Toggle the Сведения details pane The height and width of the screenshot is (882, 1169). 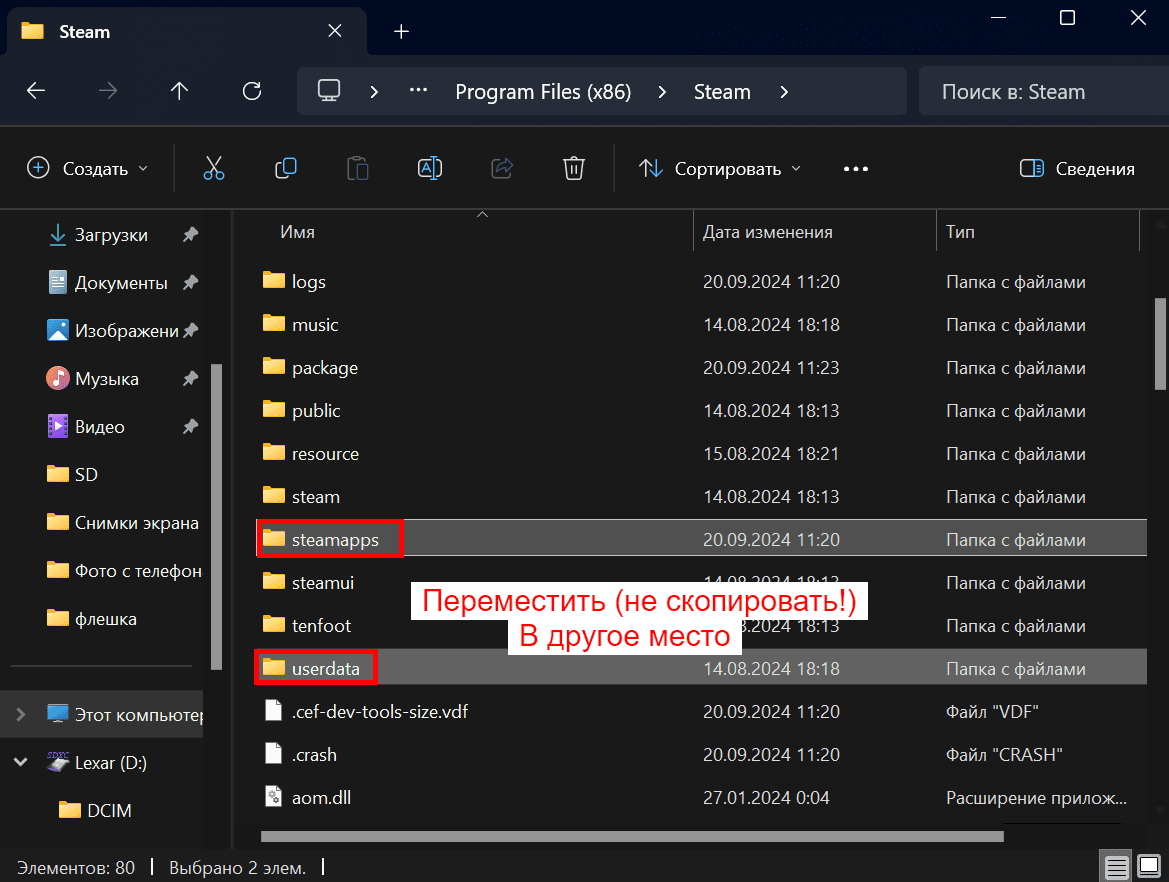tap(1077, 168)
